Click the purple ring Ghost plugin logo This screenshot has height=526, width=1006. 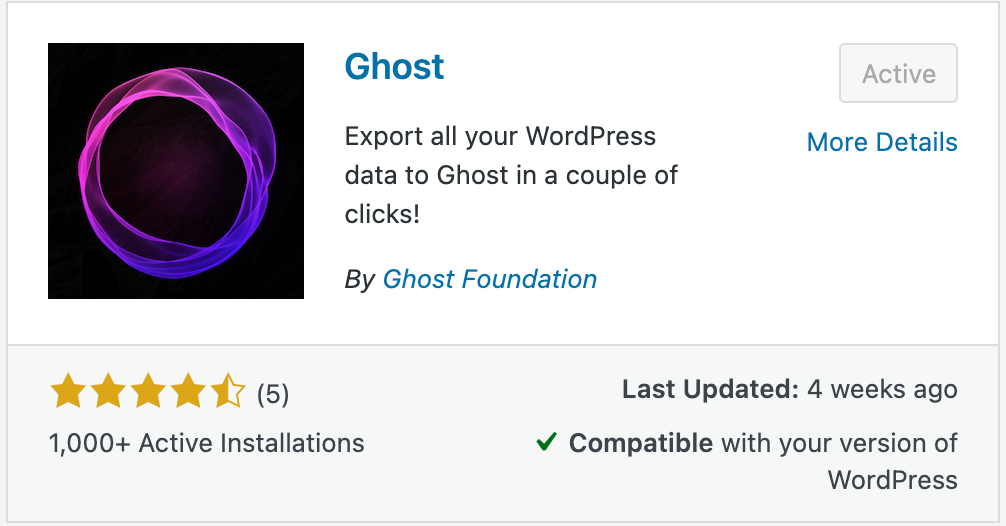[176, 171]
